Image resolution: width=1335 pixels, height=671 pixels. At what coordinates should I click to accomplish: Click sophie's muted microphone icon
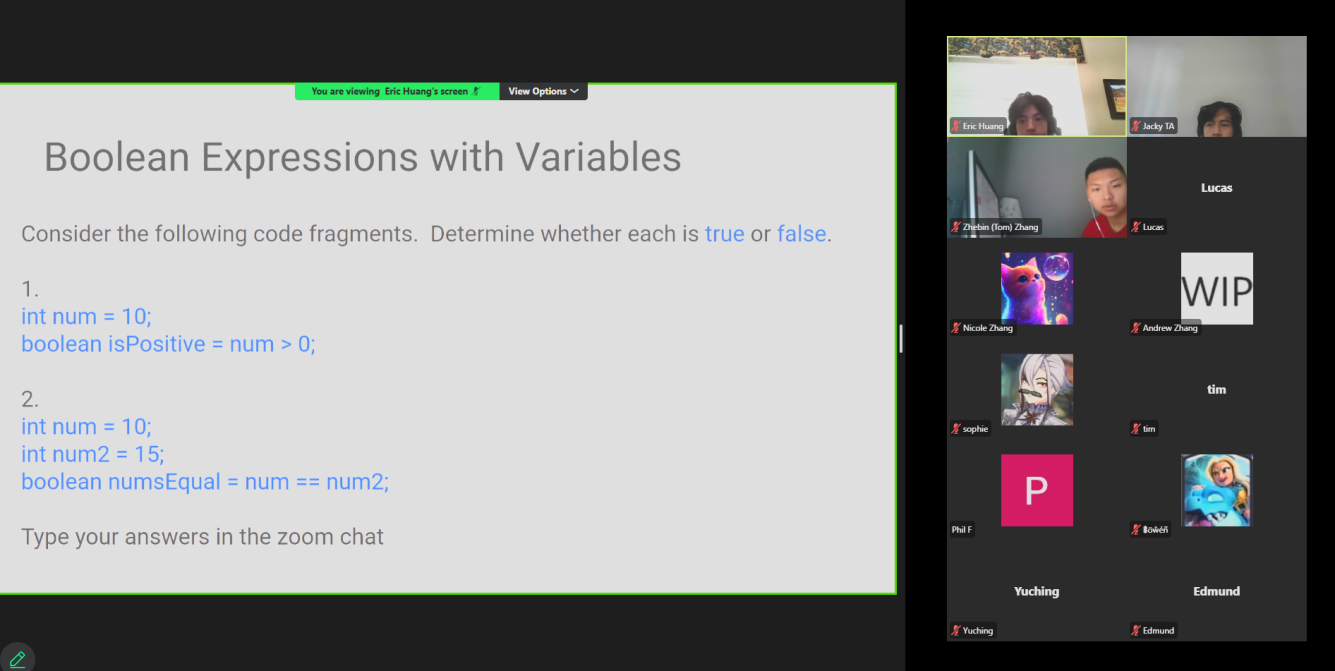click(956, 429)
